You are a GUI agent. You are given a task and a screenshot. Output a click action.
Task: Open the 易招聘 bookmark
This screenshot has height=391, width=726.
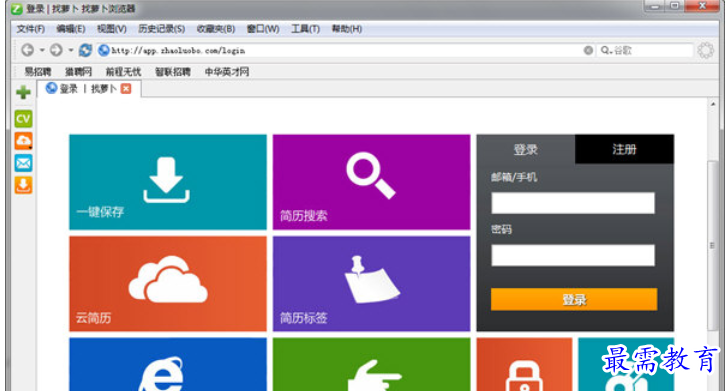38,72
